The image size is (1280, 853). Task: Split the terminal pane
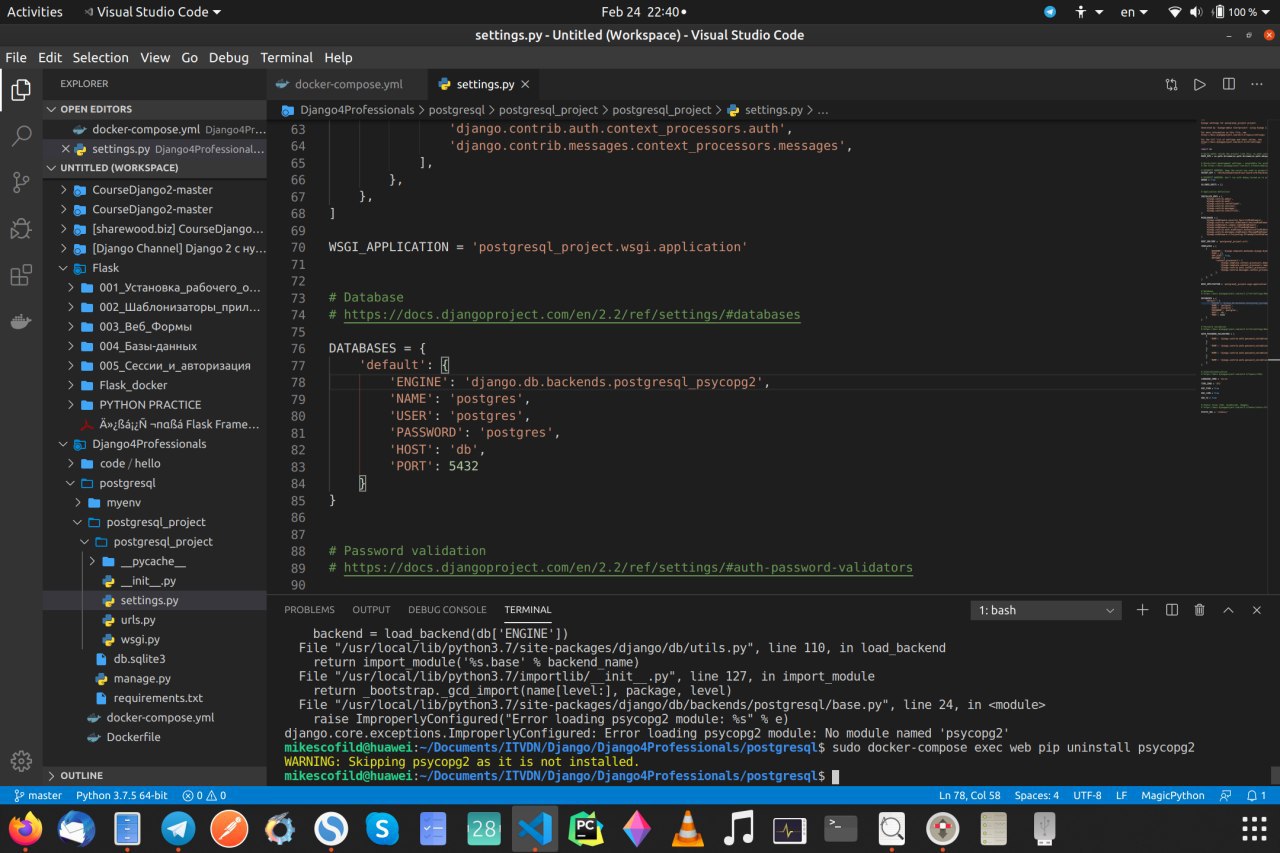(1172, 610)
